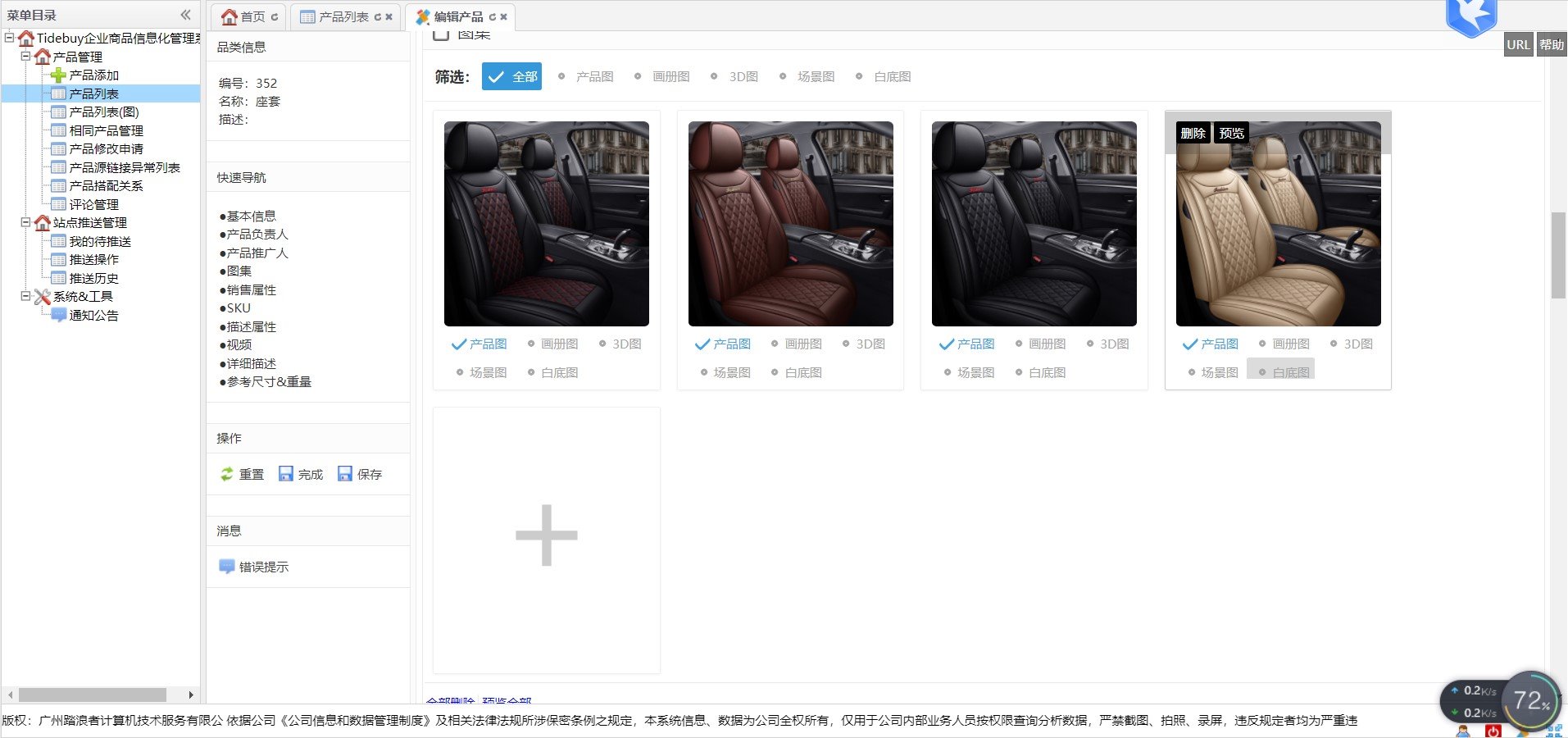1568x738 pixels.
Task: Mark first seat image as 3D图
Action: tap(620, 344)
